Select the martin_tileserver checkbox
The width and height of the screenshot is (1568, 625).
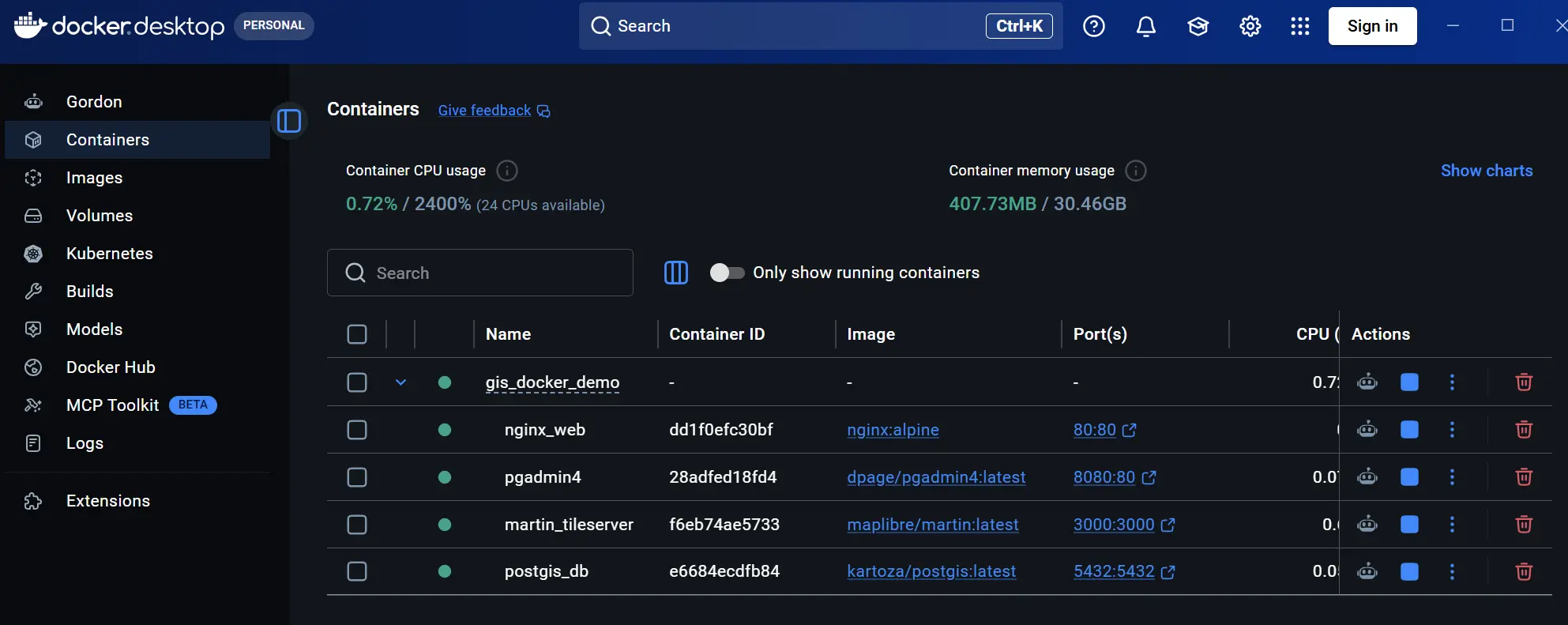[x=357, y=525]
